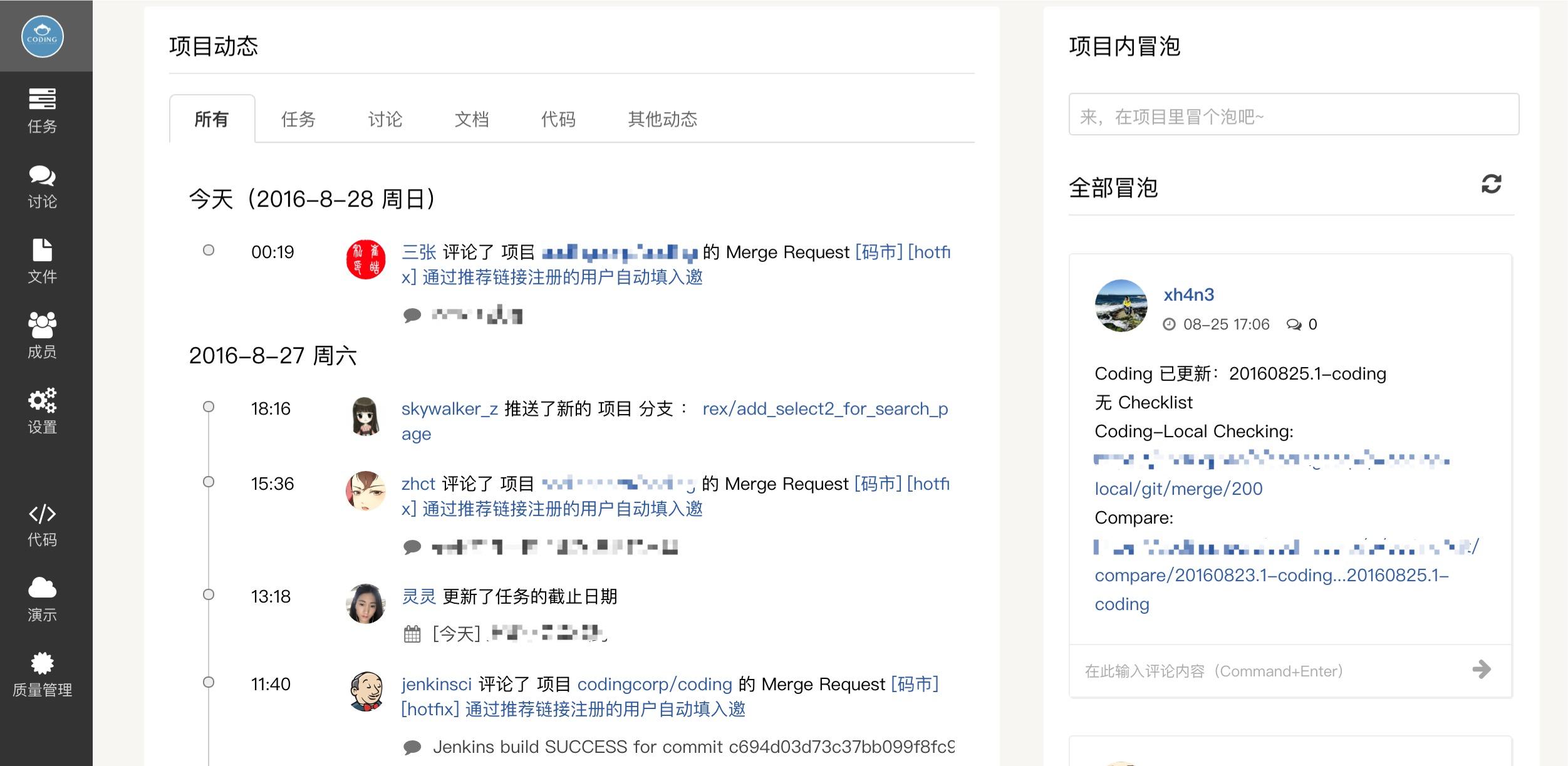Refresh the 全部冒泡 feed
Screen dimensions: 1568x766
pos(1491,184)
